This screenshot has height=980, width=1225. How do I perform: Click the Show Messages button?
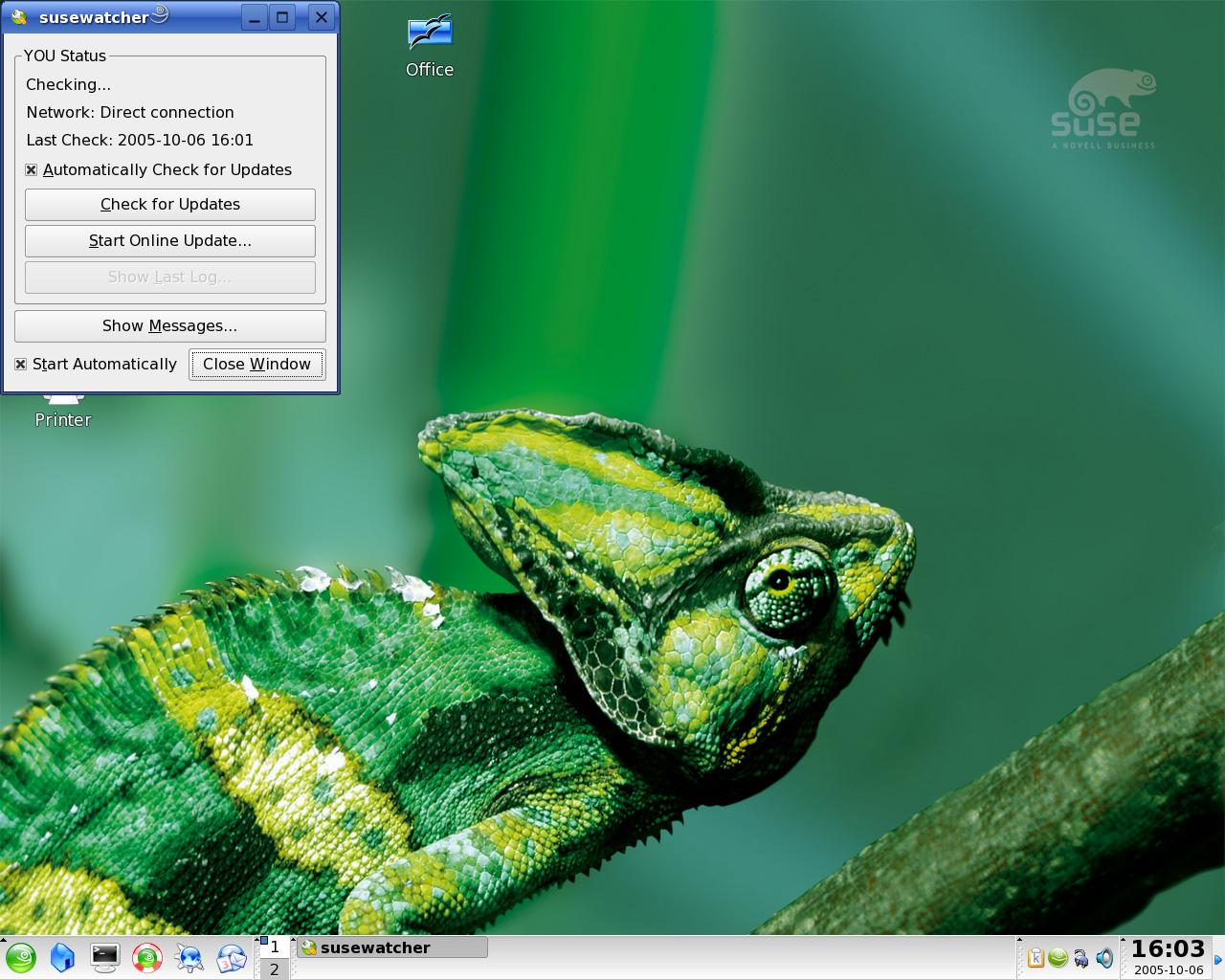click(170, 325)
